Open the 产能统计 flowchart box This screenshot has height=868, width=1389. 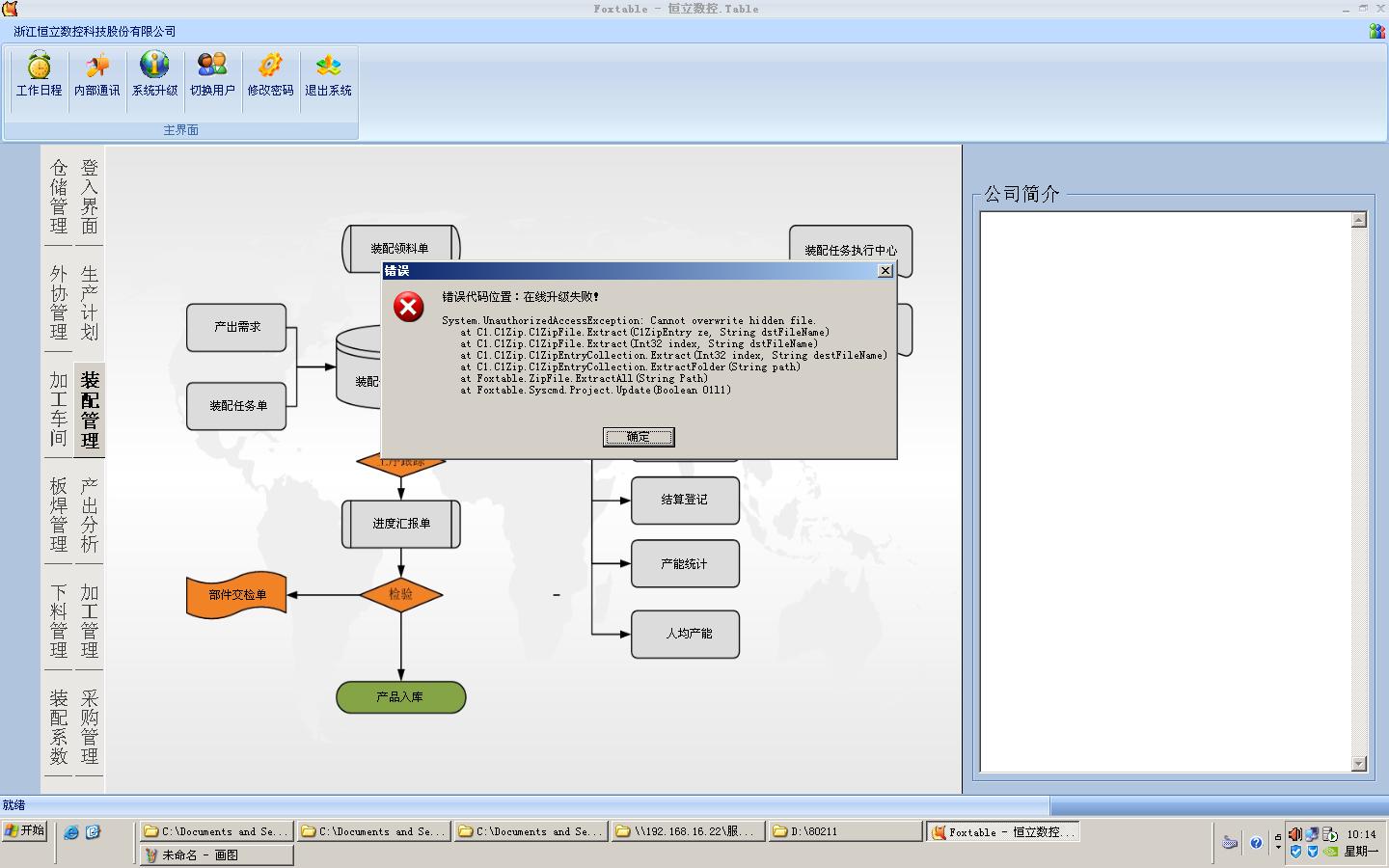[685, 564]
